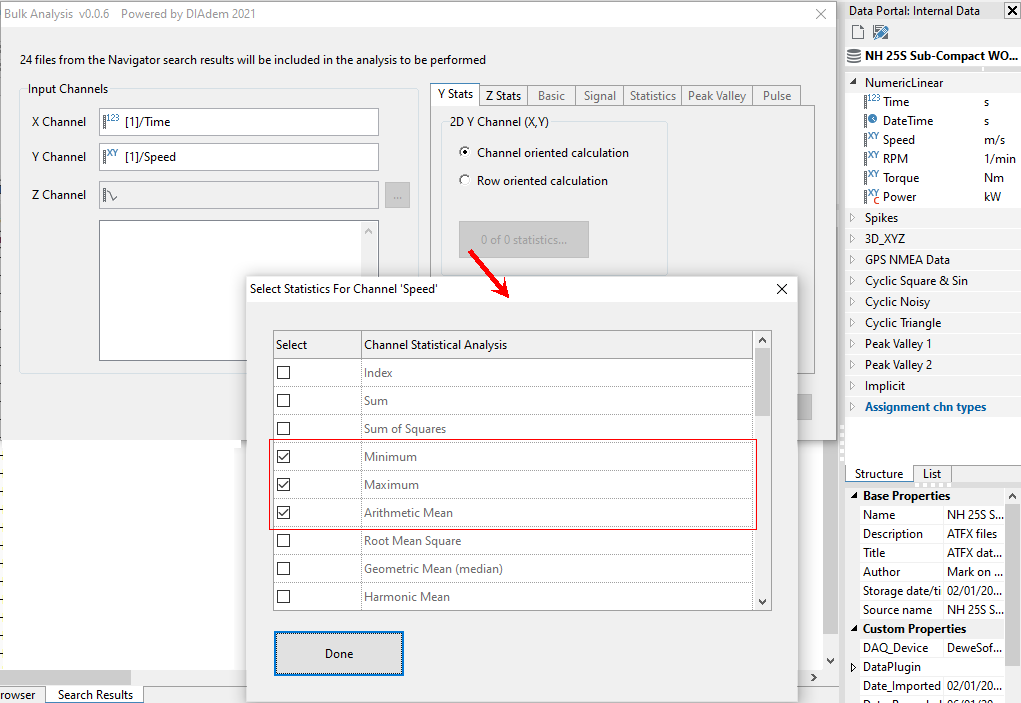Expand the DataPlugin custom property
This screenshot has height=703, width=1021.
point(853,667)
